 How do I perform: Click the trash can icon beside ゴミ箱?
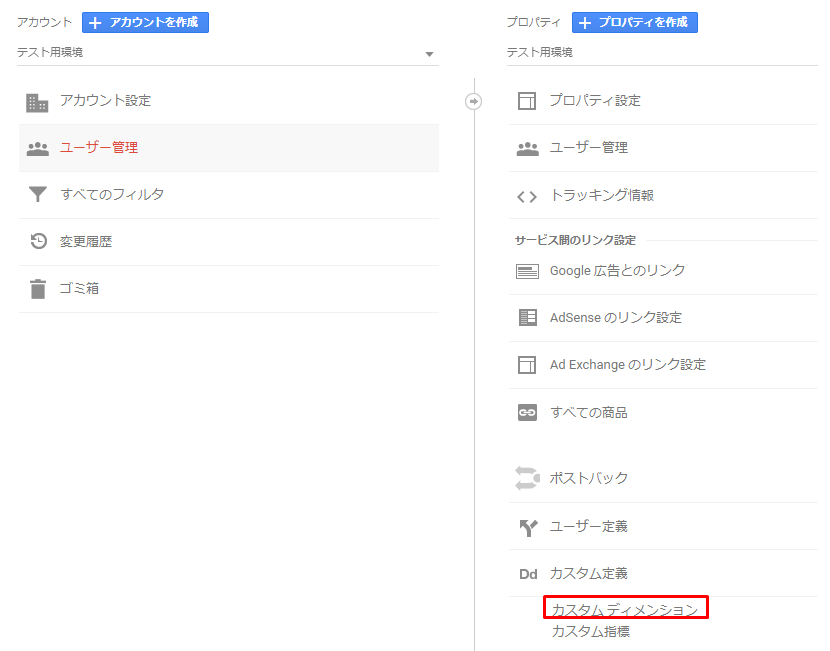point(38,289)
